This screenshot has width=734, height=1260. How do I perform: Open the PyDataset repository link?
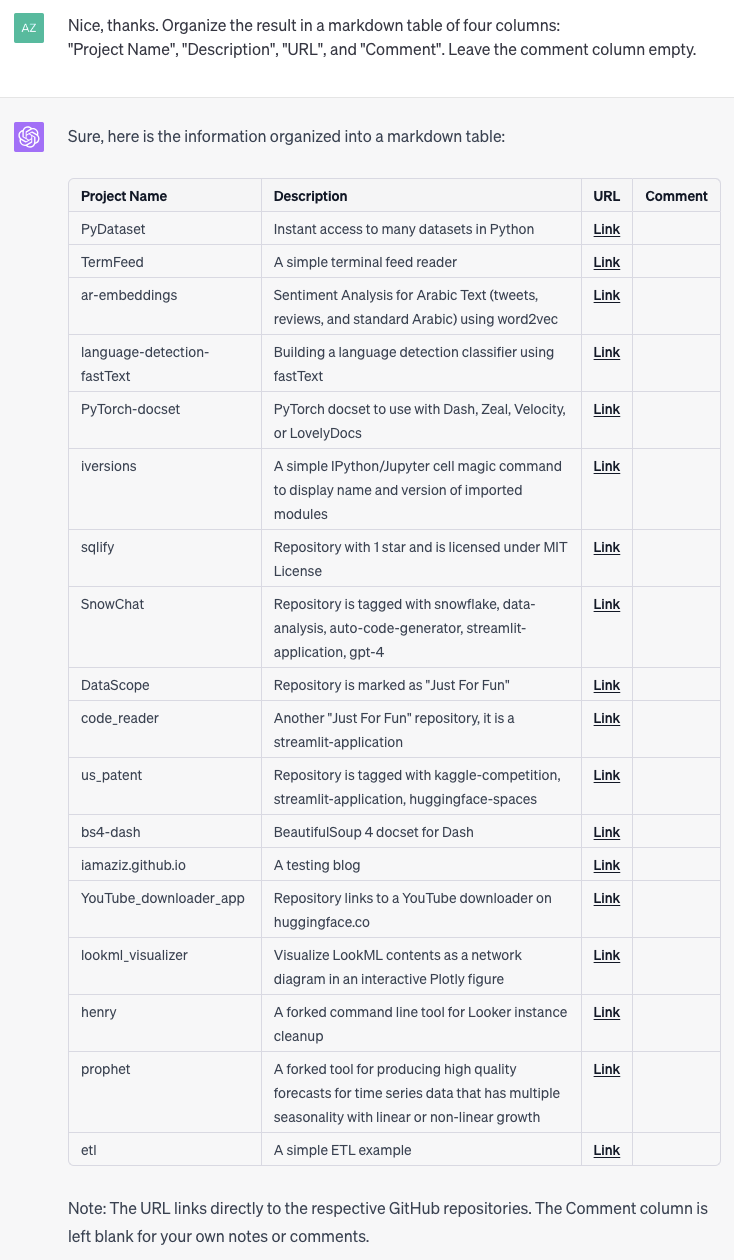pos(606,229)
